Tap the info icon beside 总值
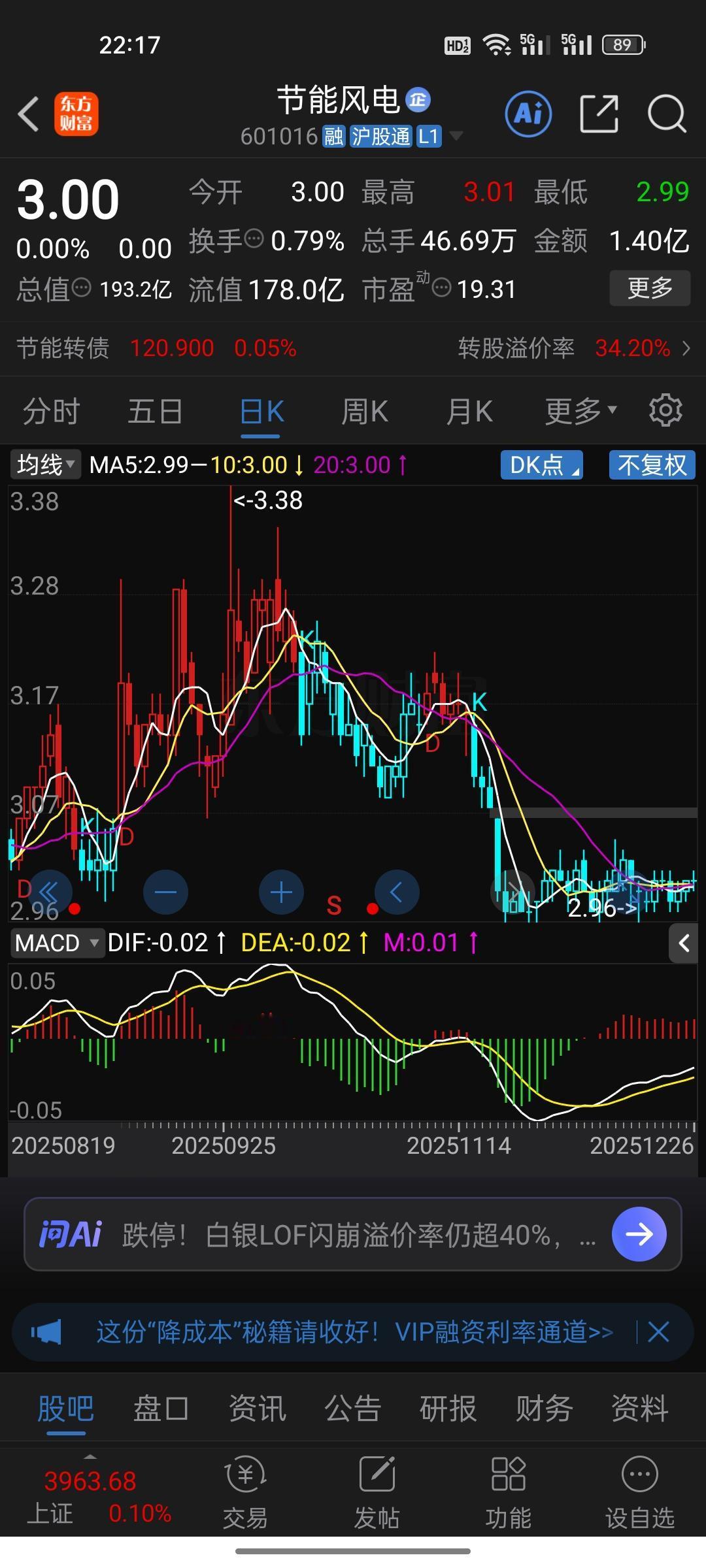Image resolution: width=706 pixels, height=1568 pixels. click(82, 287)
